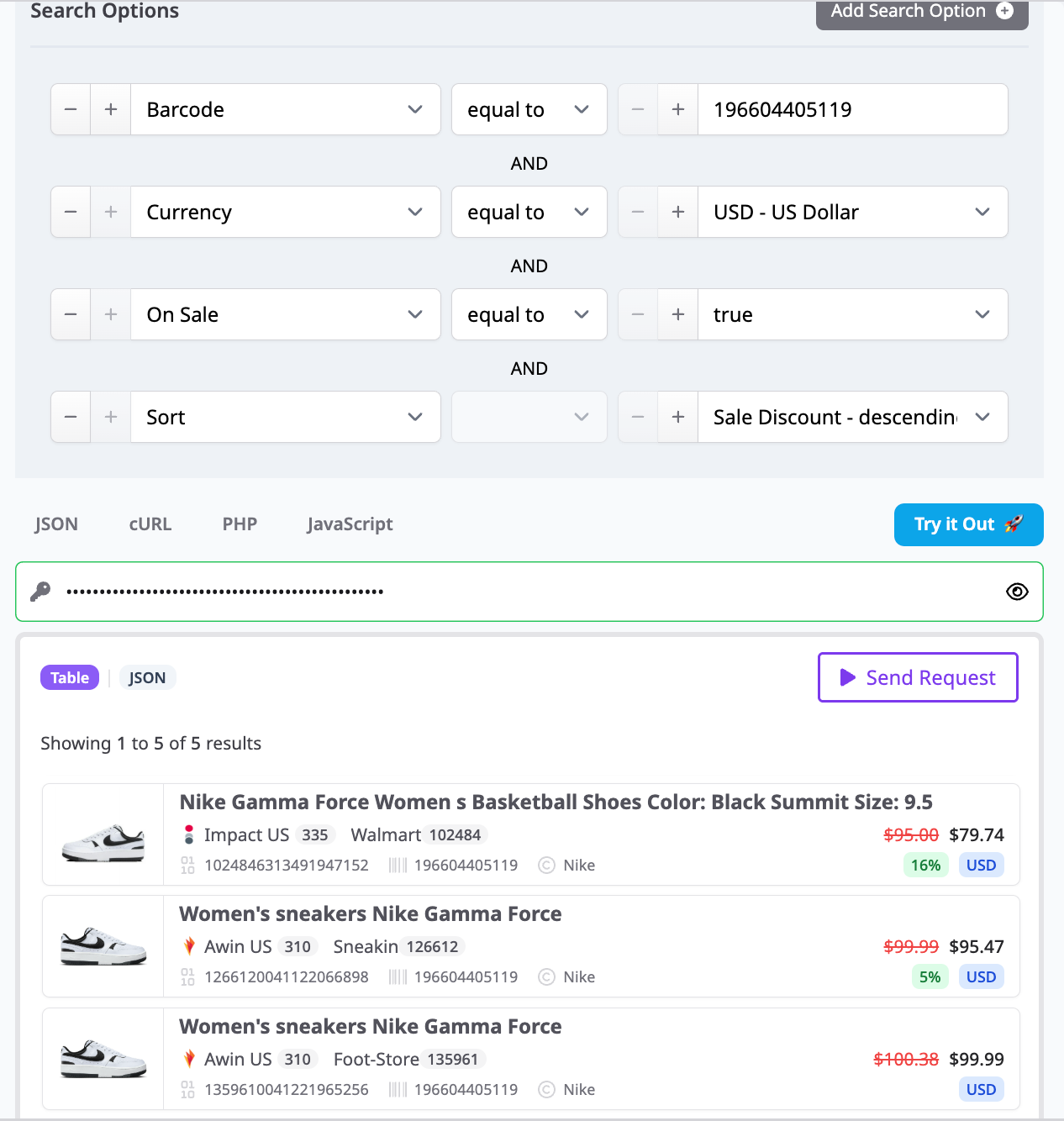The height and width of the screenshot is (1121, 1064).
Task: Click the Sneakin 126612 merchant label
Action: (398, 946)
